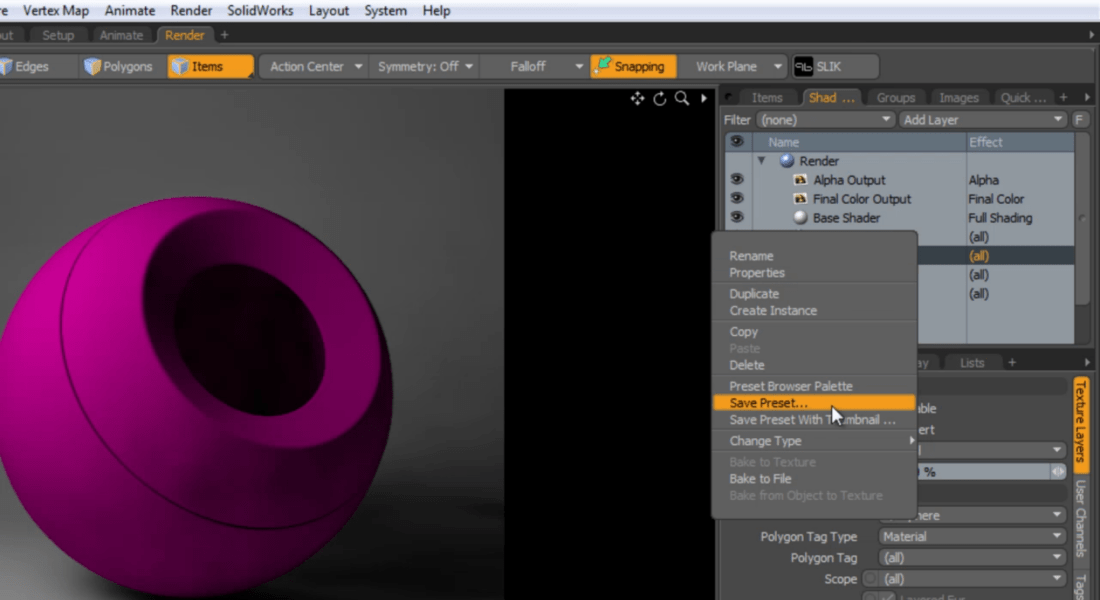The image size is (1100, 600).
Task: Hide the Base Shader layer
Action: coord(737,217)
